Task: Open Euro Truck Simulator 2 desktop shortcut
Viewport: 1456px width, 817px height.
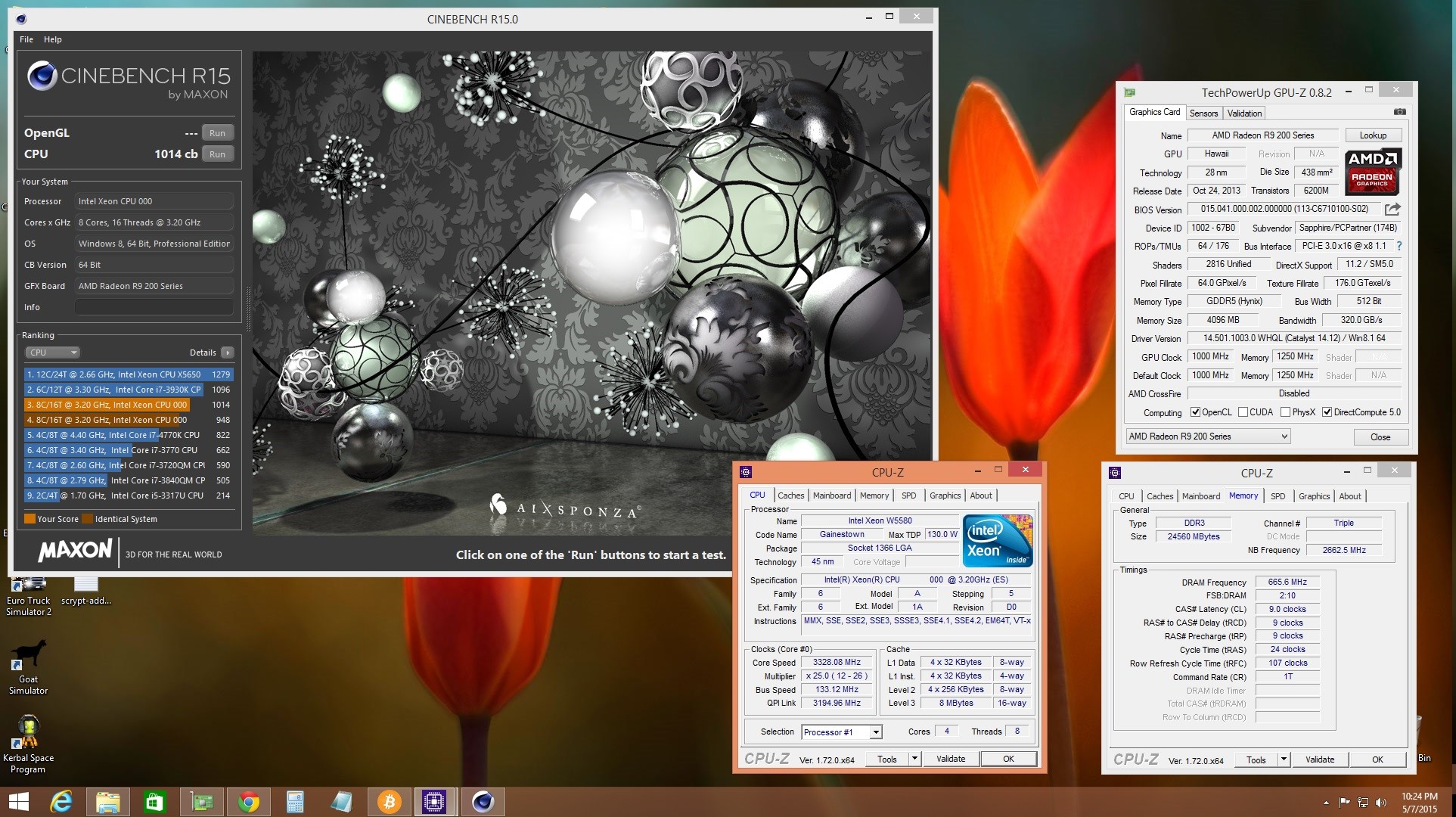Action: [x=29, y=597]
